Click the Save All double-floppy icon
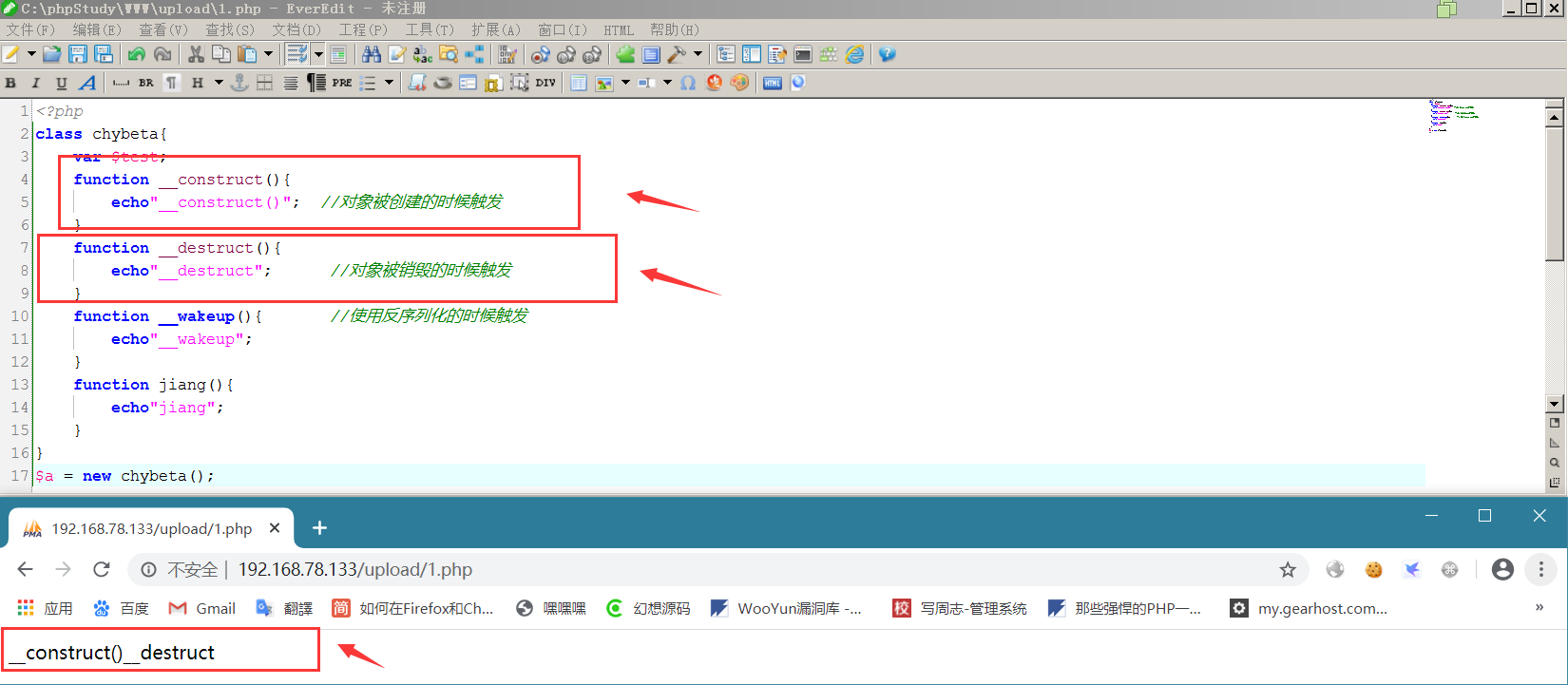Screen dimensions: 1568x685 click(104, 54)
